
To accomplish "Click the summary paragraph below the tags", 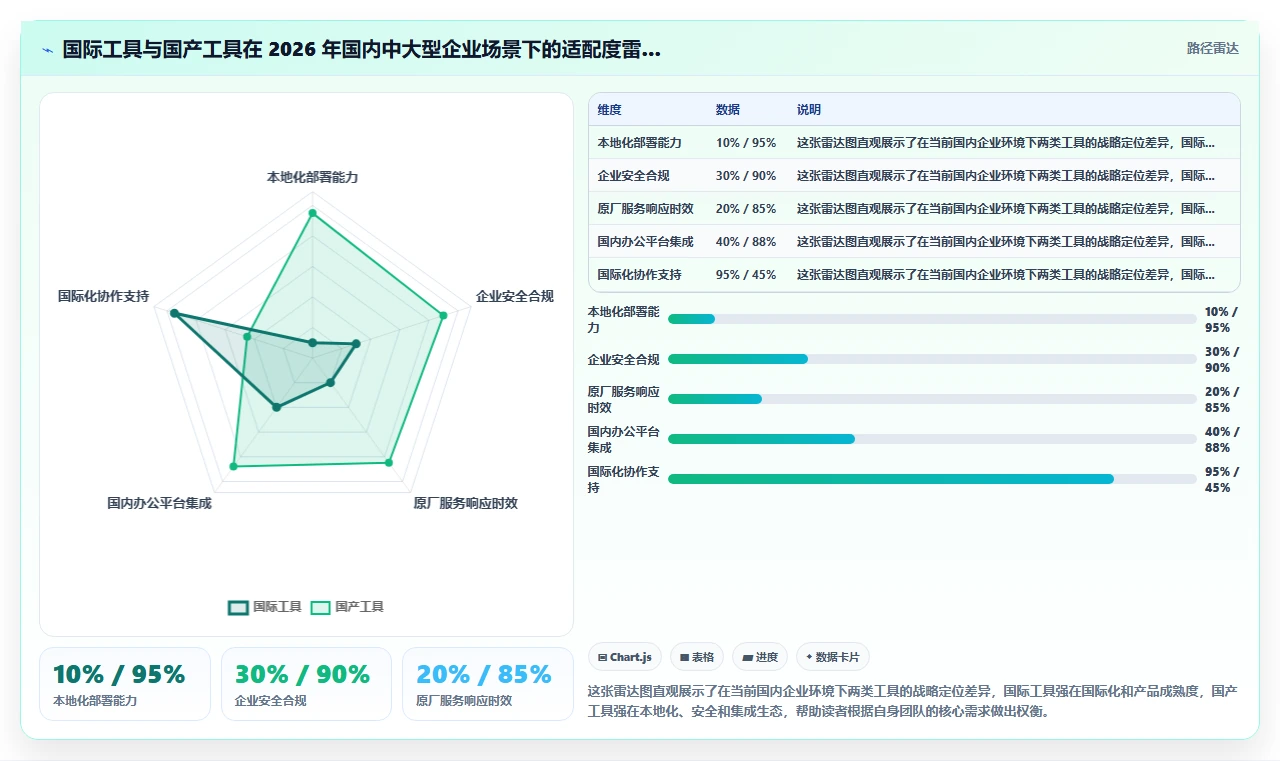I will pos(913,702).
